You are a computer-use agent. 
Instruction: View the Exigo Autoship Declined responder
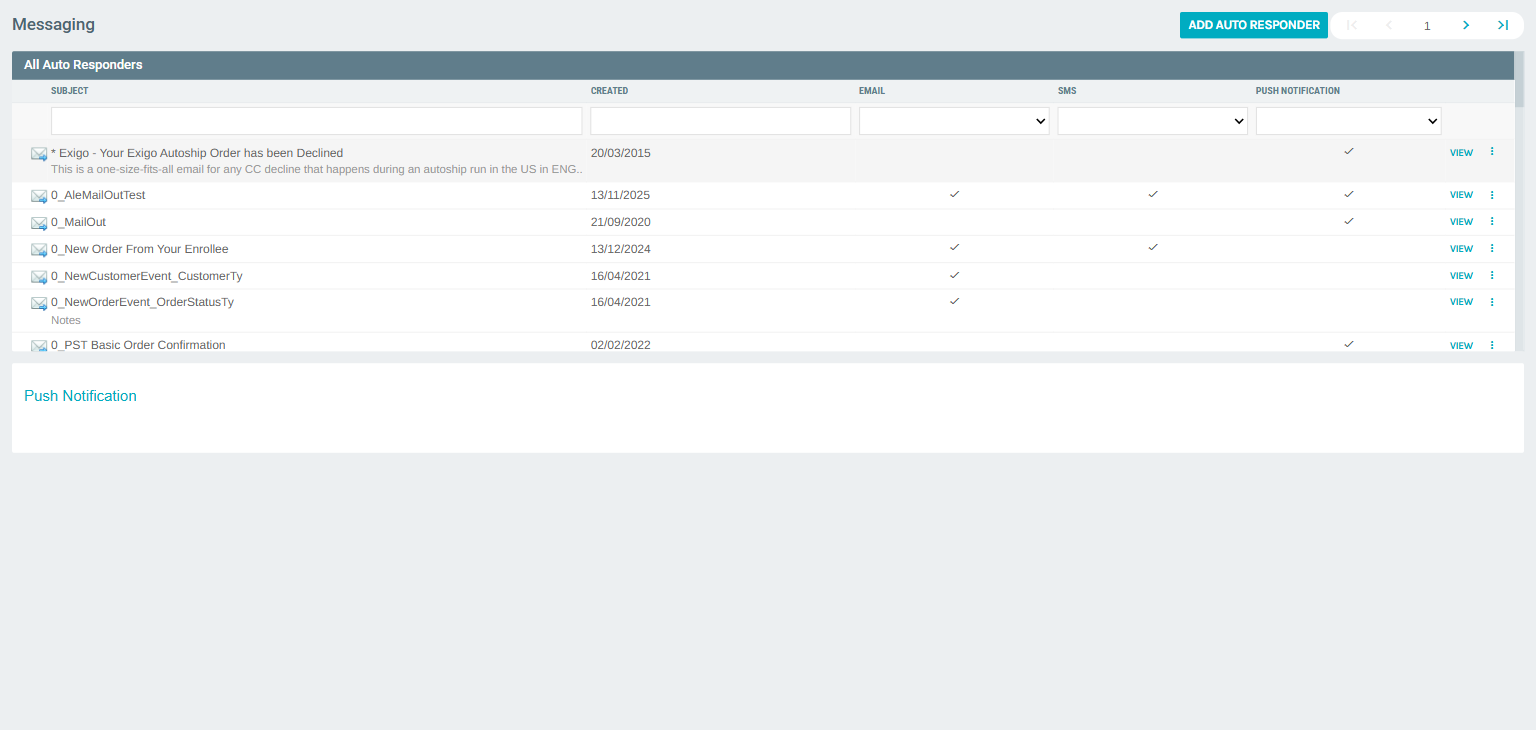tap(1461, 153)
